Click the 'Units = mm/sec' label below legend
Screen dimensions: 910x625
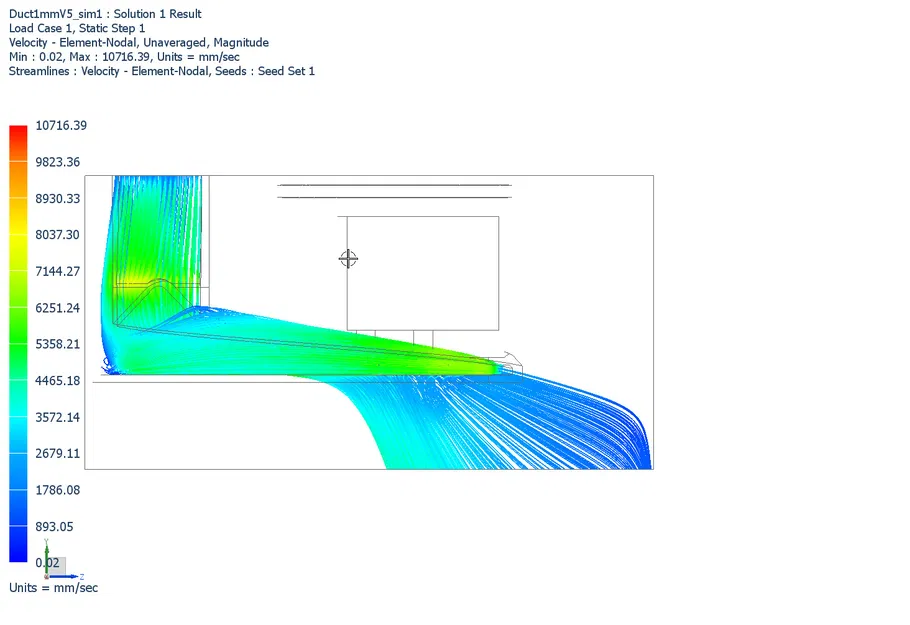53,588
